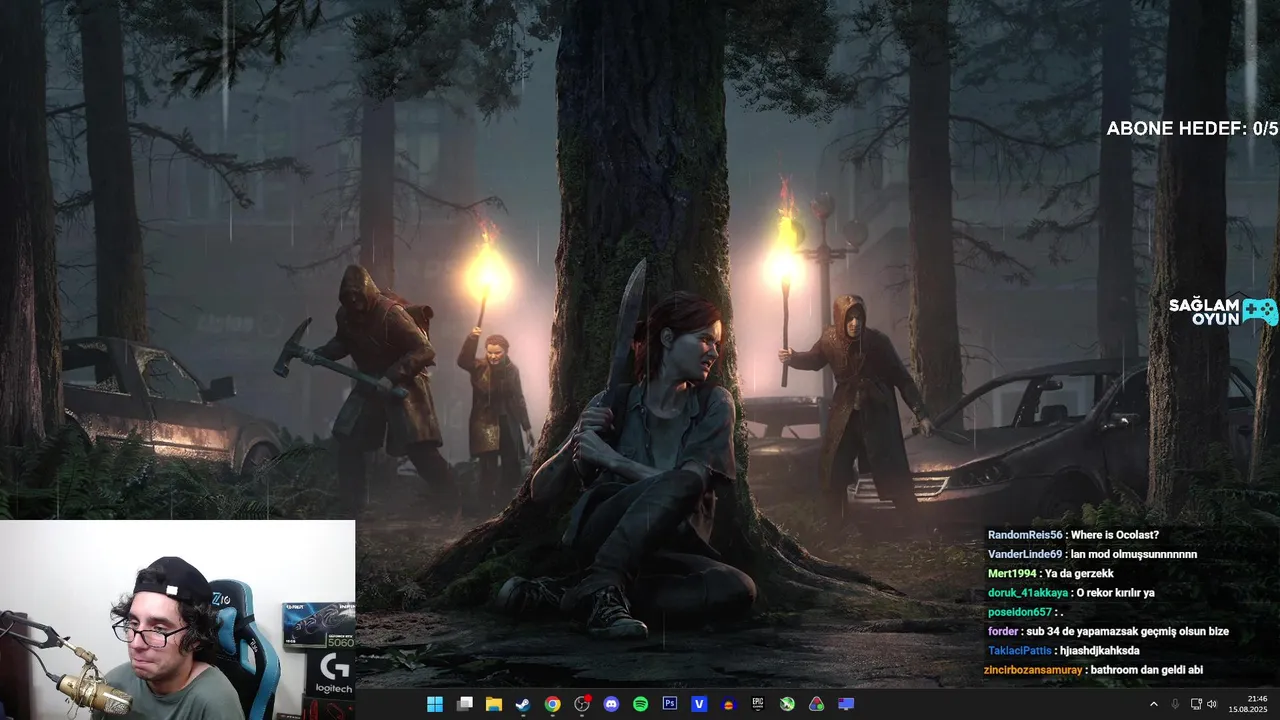The width and height of the screenshot is (1280, 720).
Task: Open the colorful triangle app in the taskbar
Action: point(817,704)
